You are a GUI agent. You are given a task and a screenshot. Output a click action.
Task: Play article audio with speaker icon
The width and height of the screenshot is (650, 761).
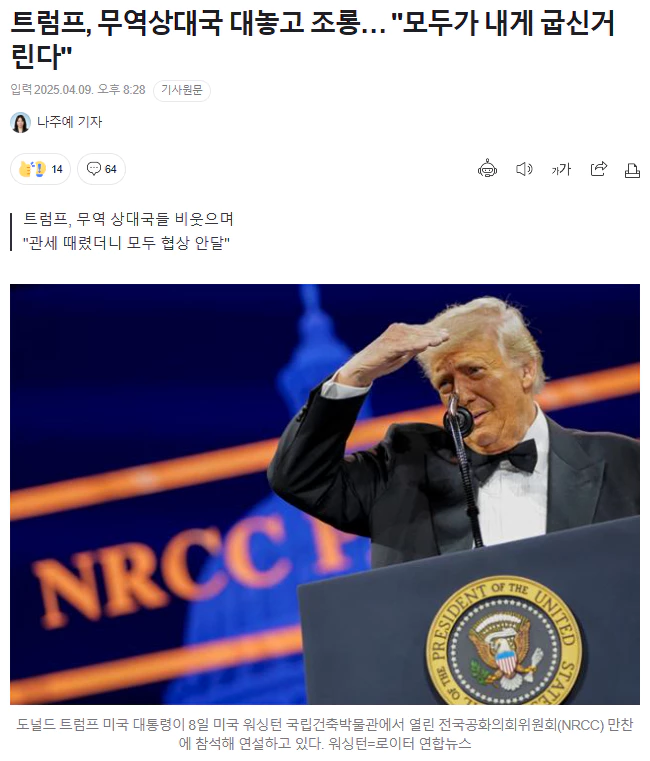pyautogui.click(x=524, y=169)
